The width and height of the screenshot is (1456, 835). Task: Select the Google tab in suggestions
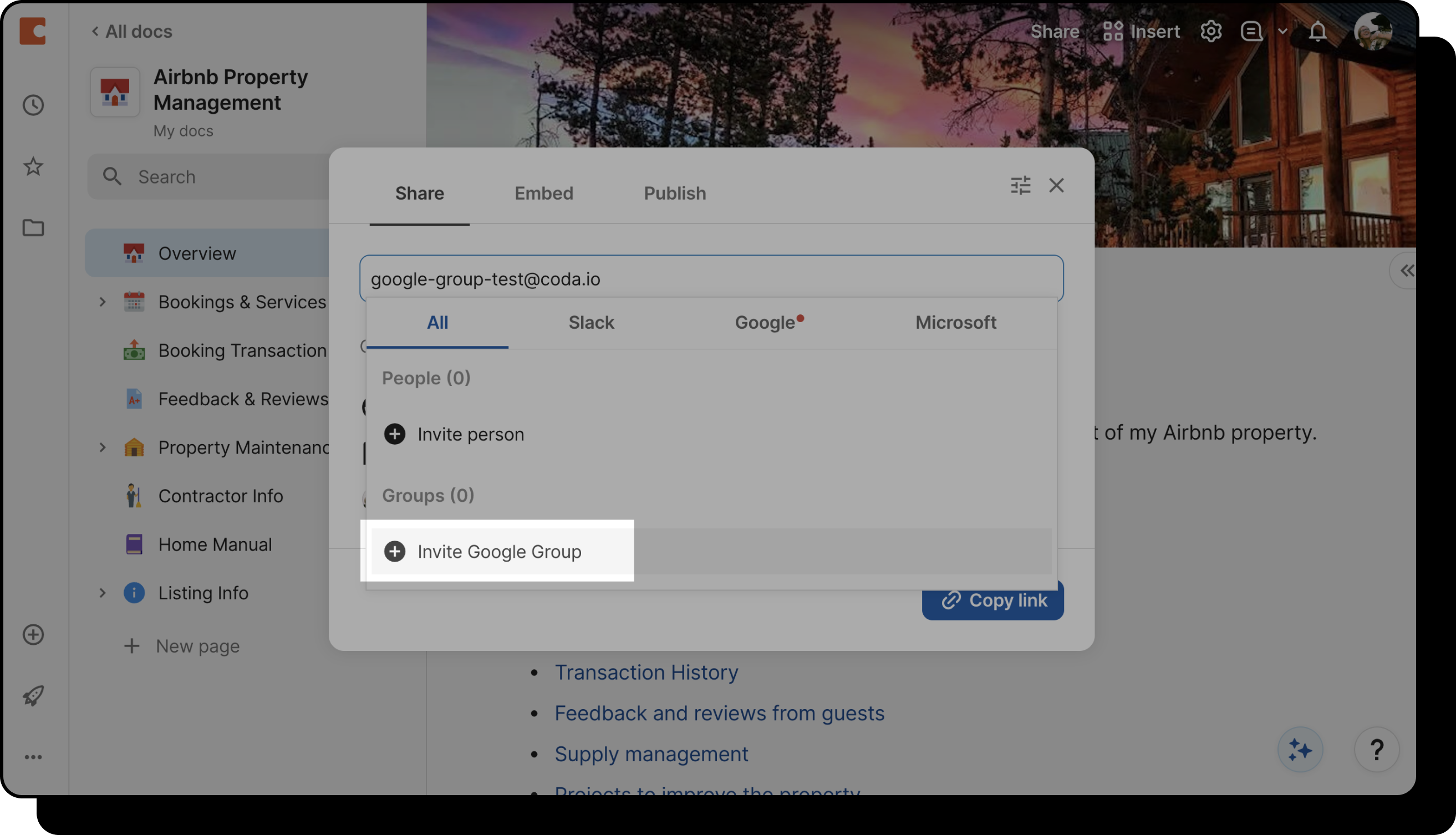[765, 322]
